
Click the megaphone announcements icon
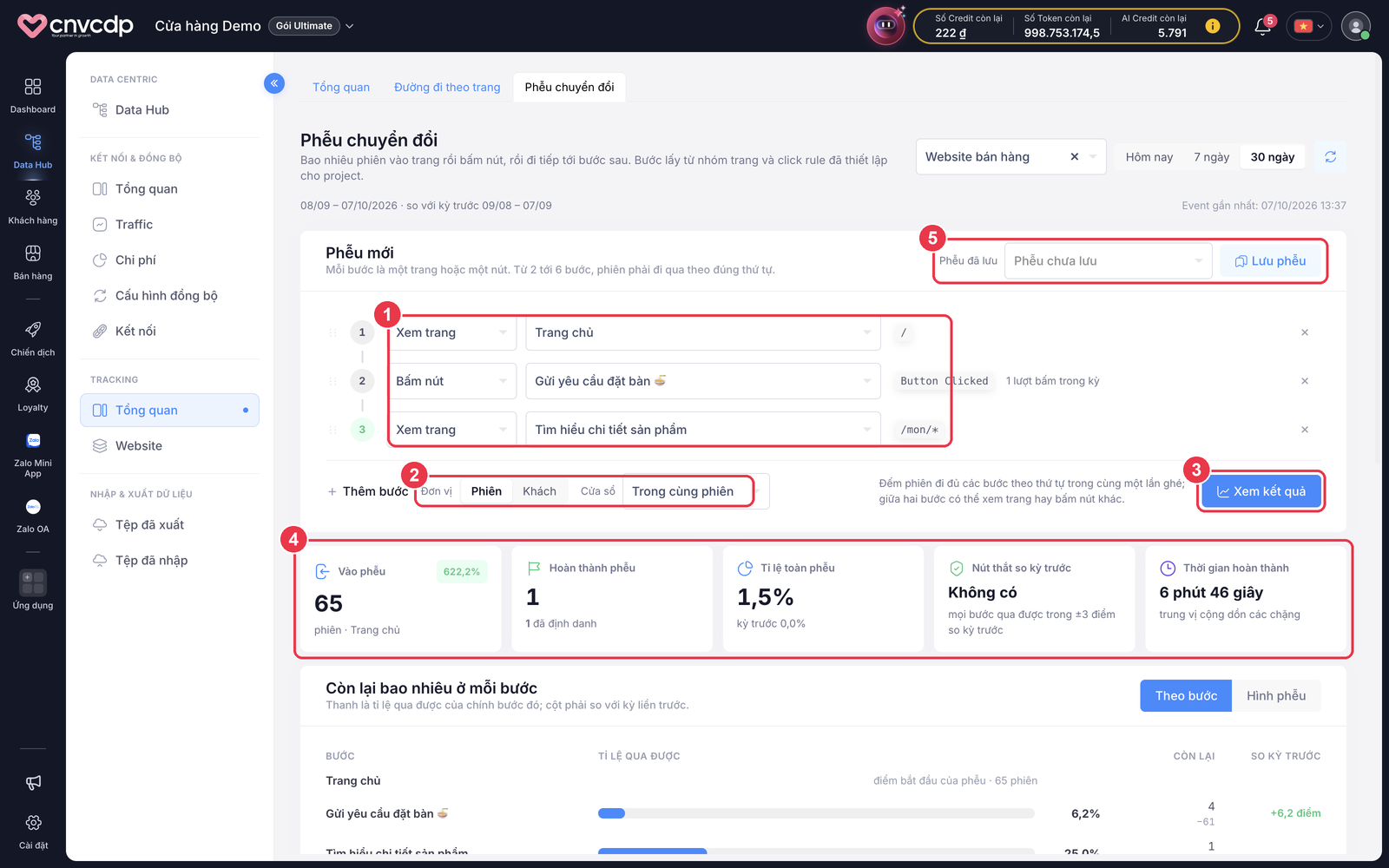pyautogui.click(x=33, y=783)
